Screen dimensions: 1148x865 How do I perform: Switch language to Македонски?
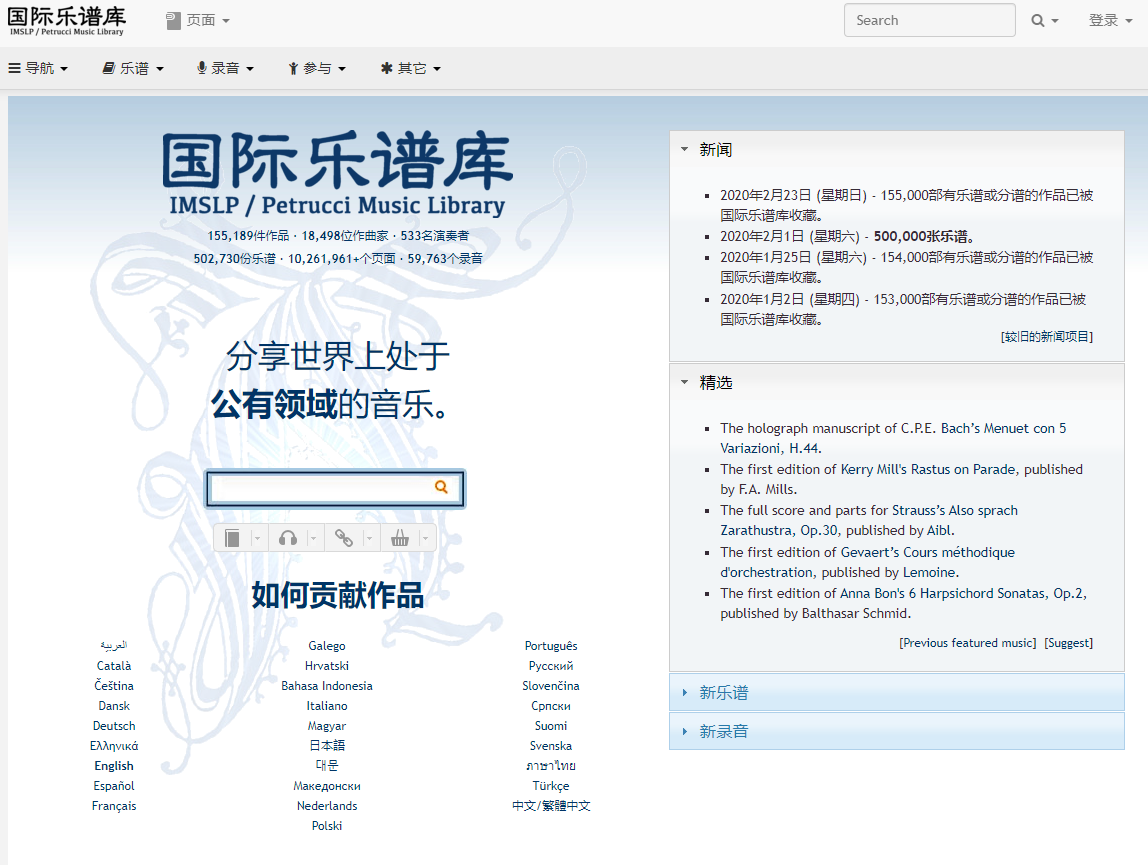(x=327, y=786)
